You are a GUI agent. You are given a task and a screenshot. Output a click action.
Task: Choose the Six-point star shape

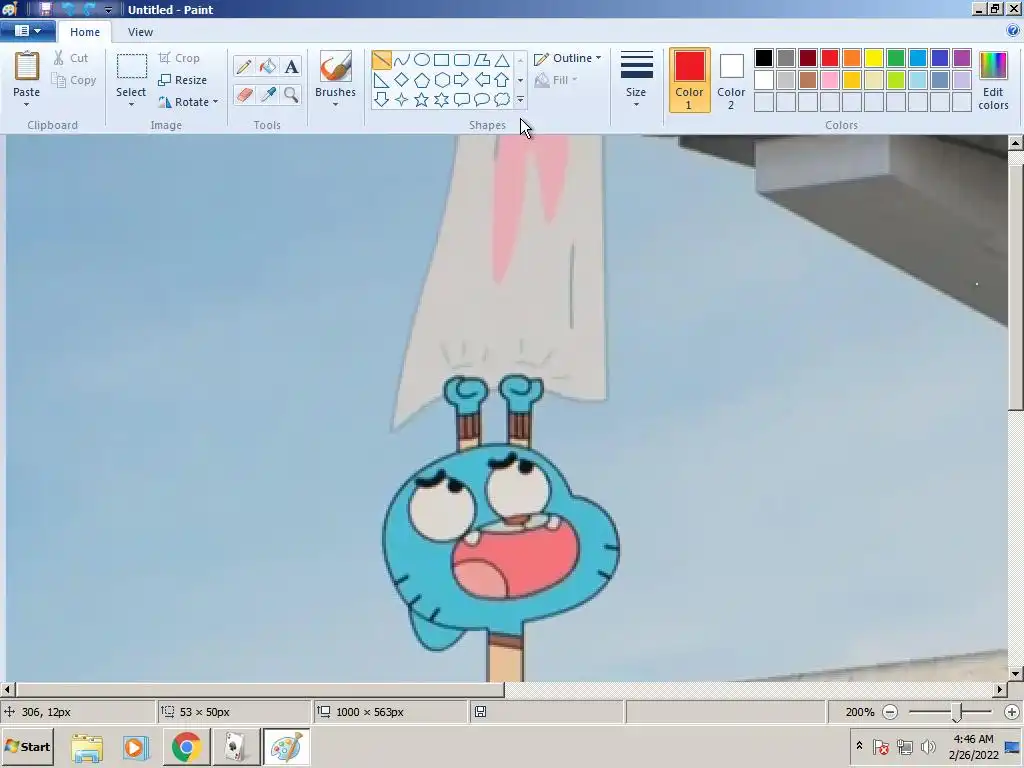pyautogui.click(x=441, y=99)
